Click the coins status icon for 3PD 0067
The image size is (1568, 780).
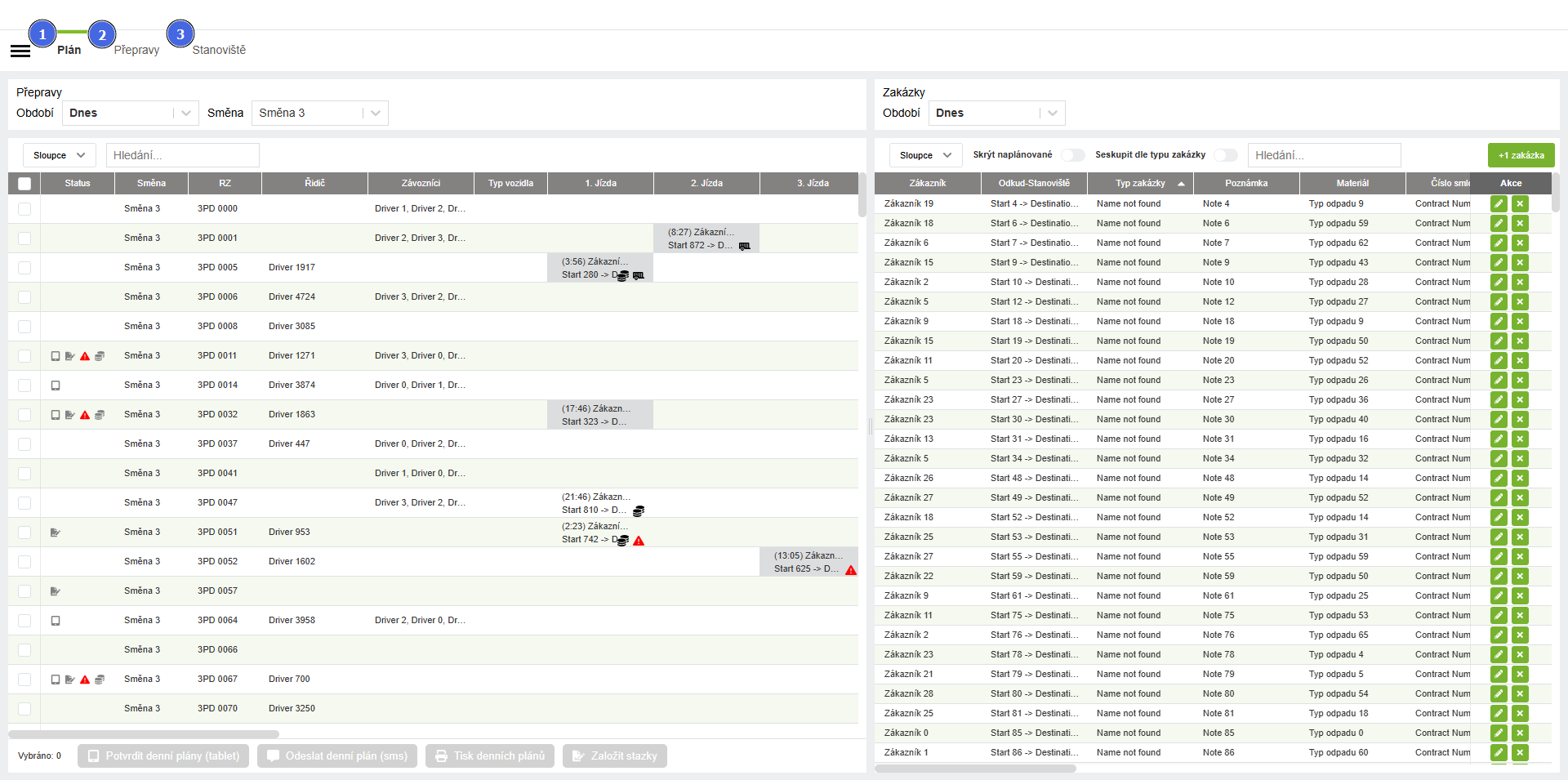click(100, 680)
